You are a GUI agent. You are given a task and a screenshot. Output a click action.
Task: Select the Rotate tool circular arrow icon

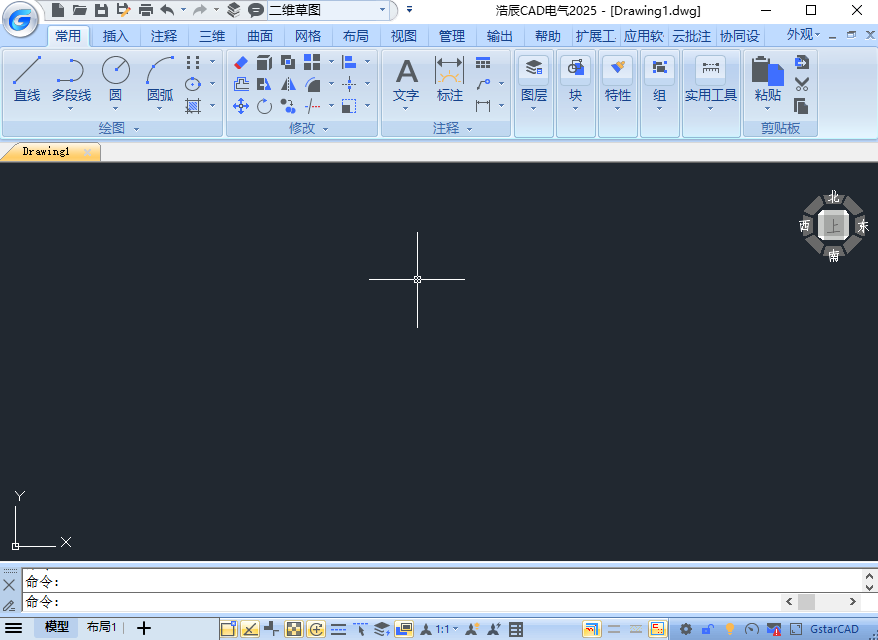click(264, 106)
